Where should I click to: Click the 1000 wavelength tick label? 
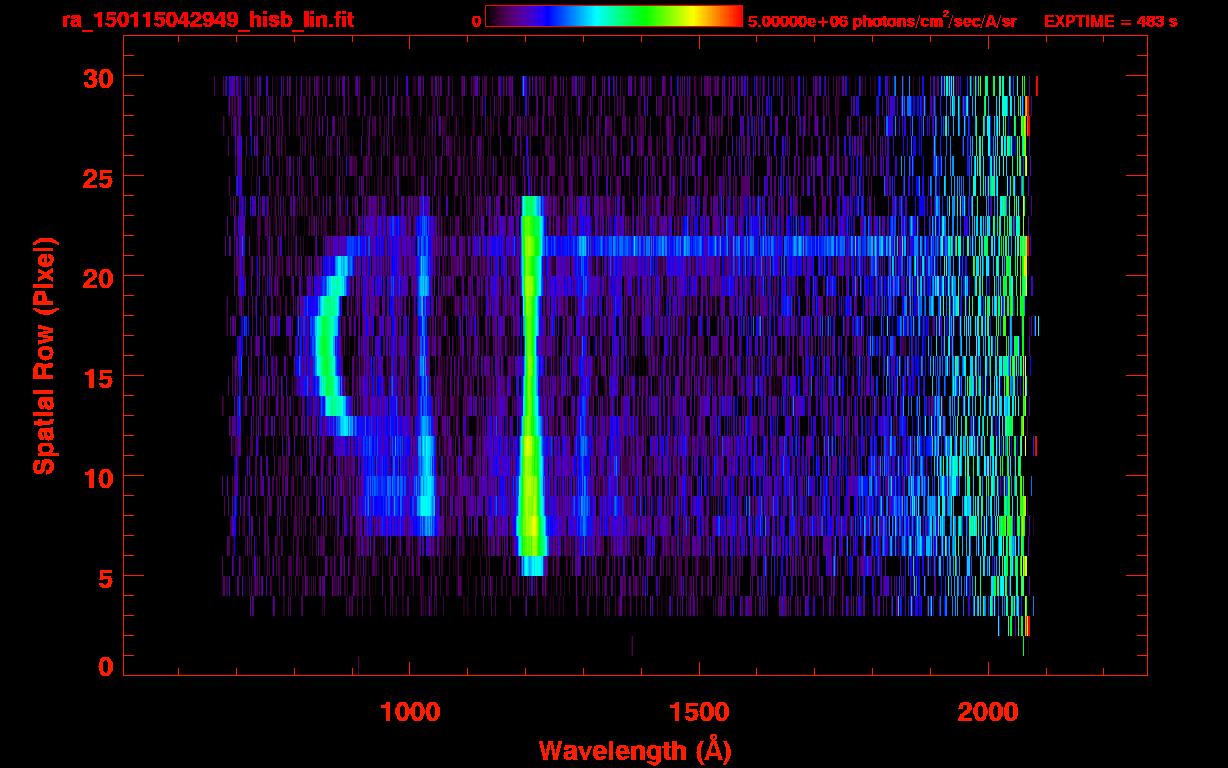click(410, 712)
